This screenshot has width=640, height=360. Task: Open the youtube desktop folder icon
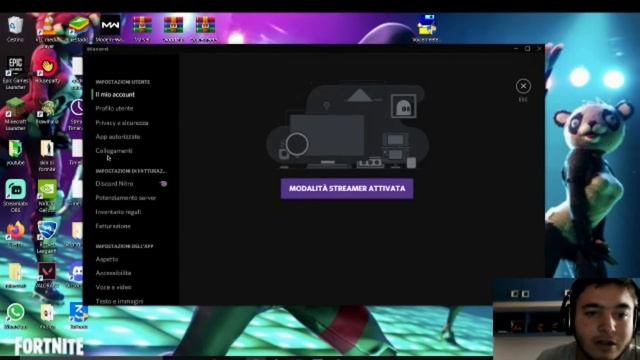[x=15, y=153]
